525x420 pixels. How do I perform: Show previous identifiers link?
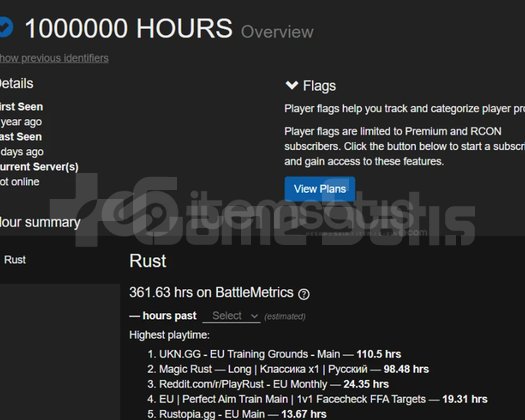[54, 58]
